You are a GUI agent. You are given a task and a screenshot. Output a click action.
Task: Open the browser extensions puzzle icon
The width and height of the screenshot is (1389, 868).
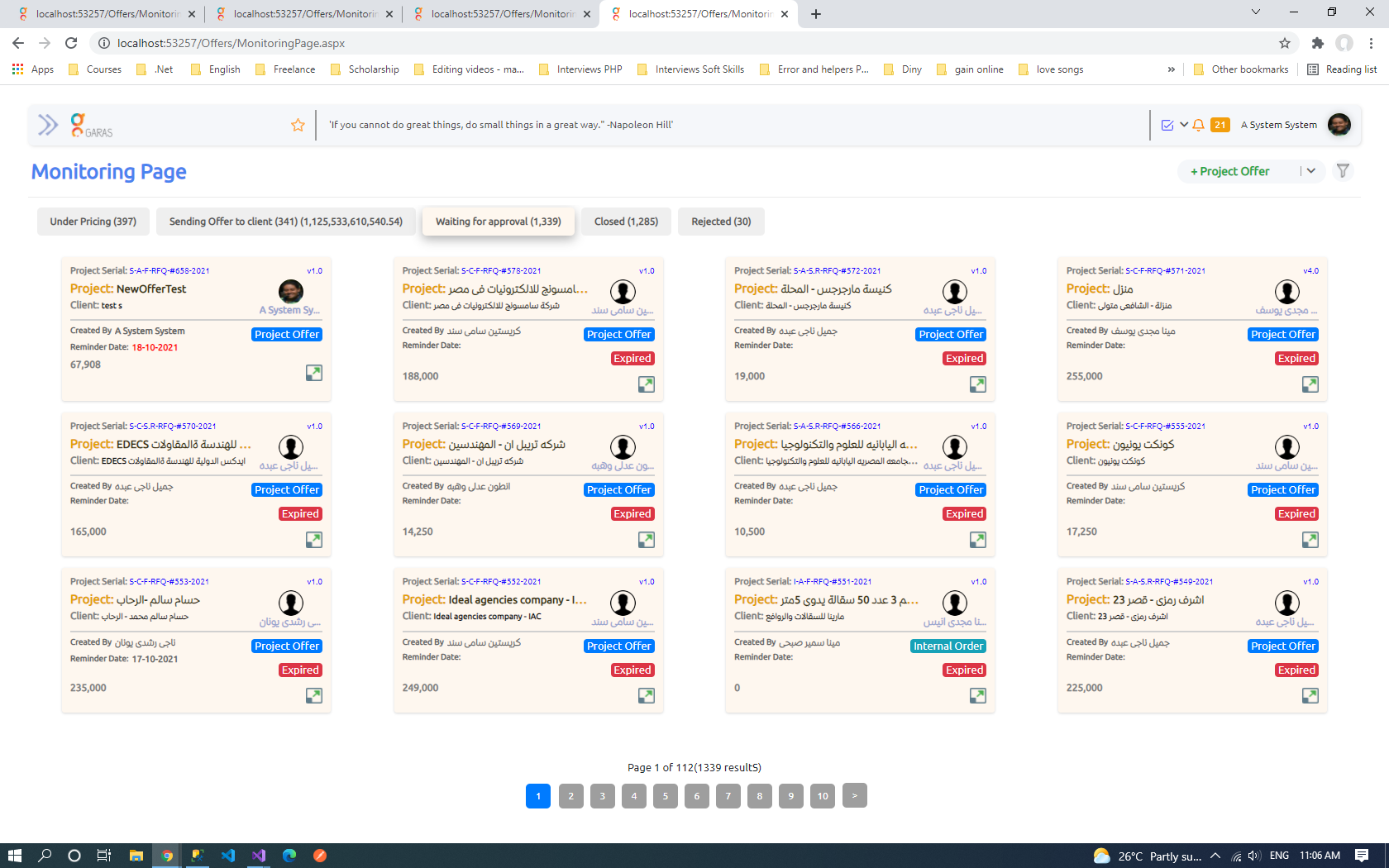tap(1318, 43)
